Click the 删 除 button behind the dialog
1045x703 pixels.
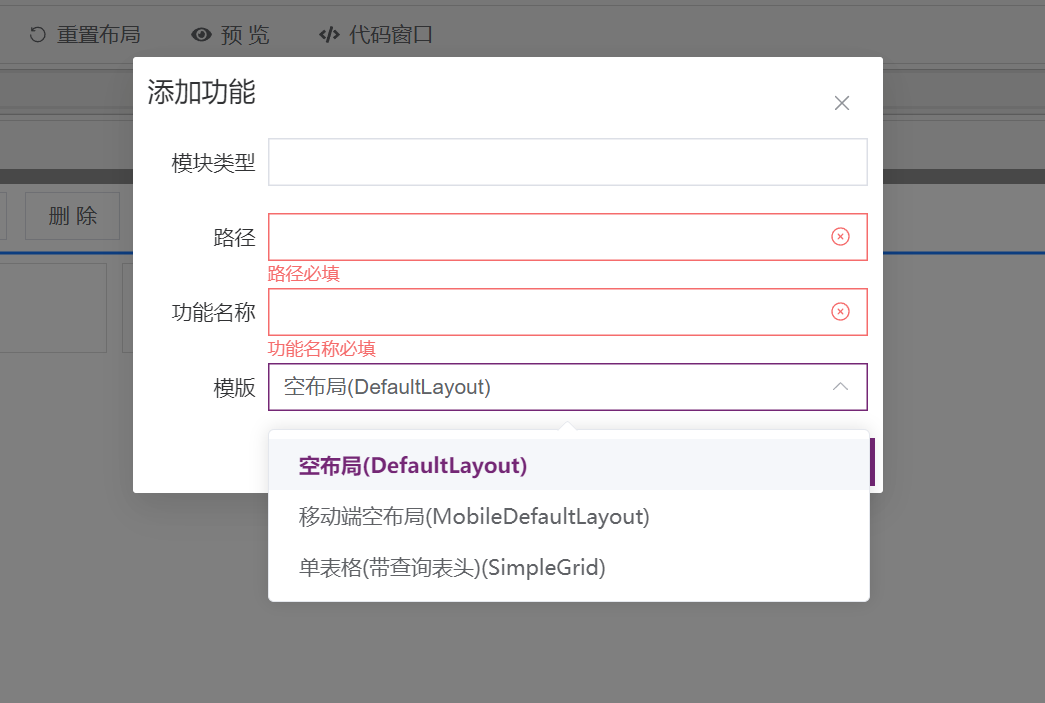[x=73, y=216]
